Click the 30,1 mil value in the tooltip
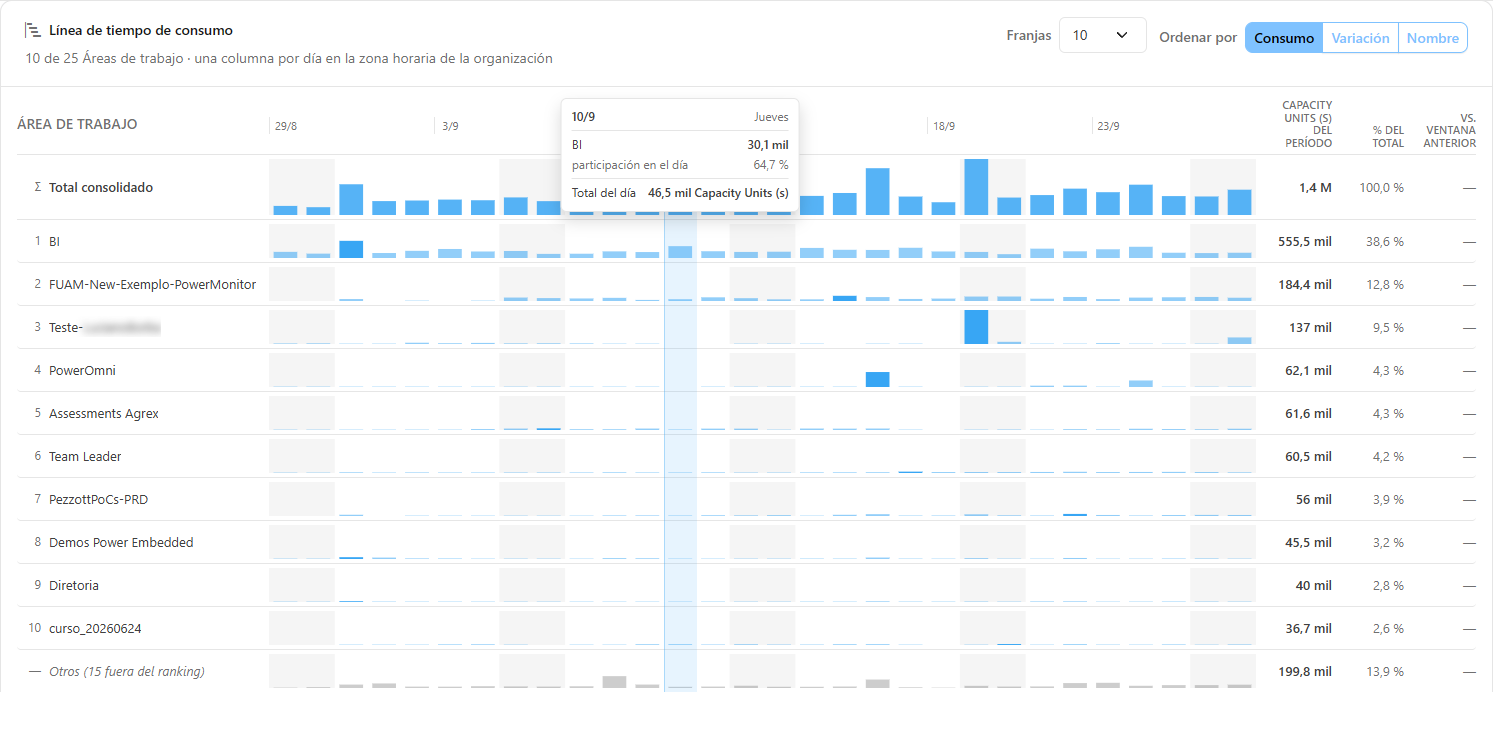Screen dimensions: 1493x754 pyautogui.click(x=767, y=145)
